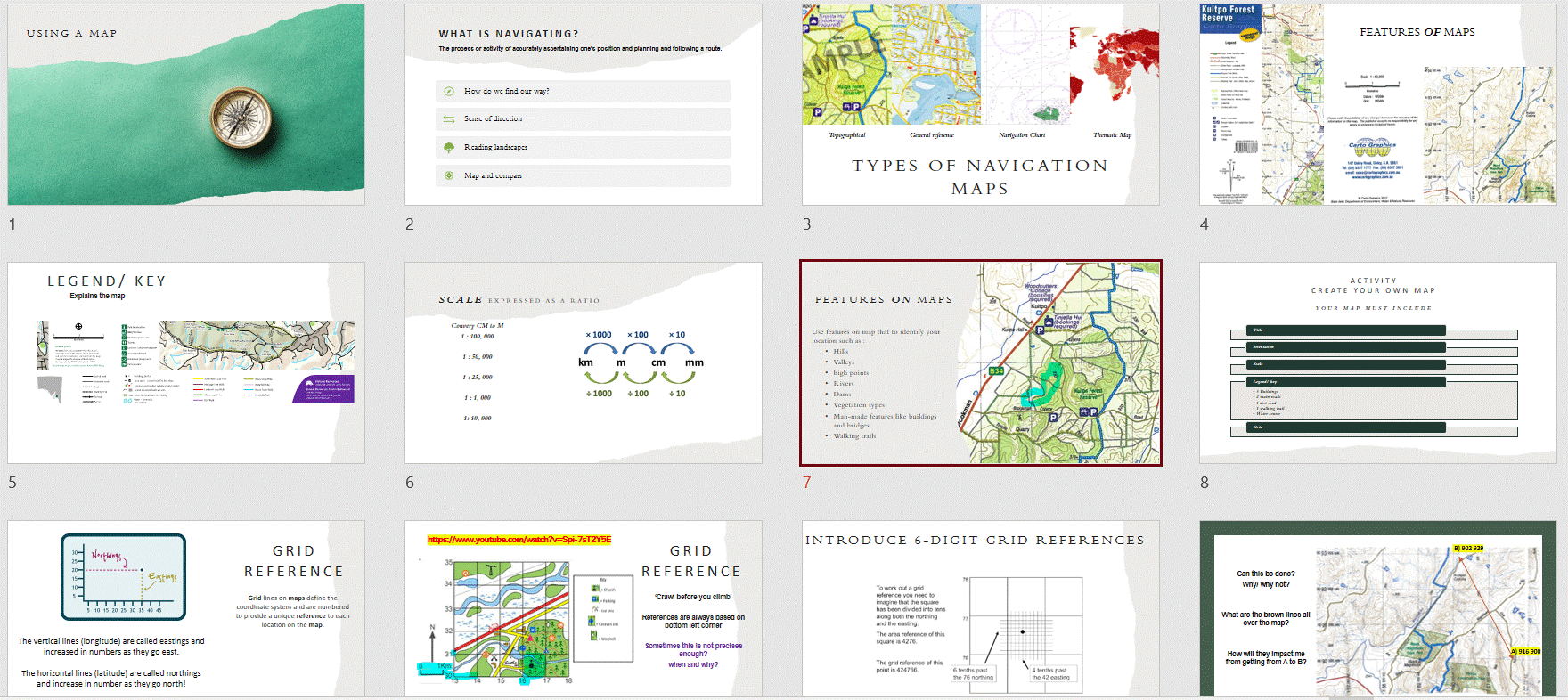Click the compass image on slide one
The height and width of the screenshot is (700, 1568).
pos(241,118)
